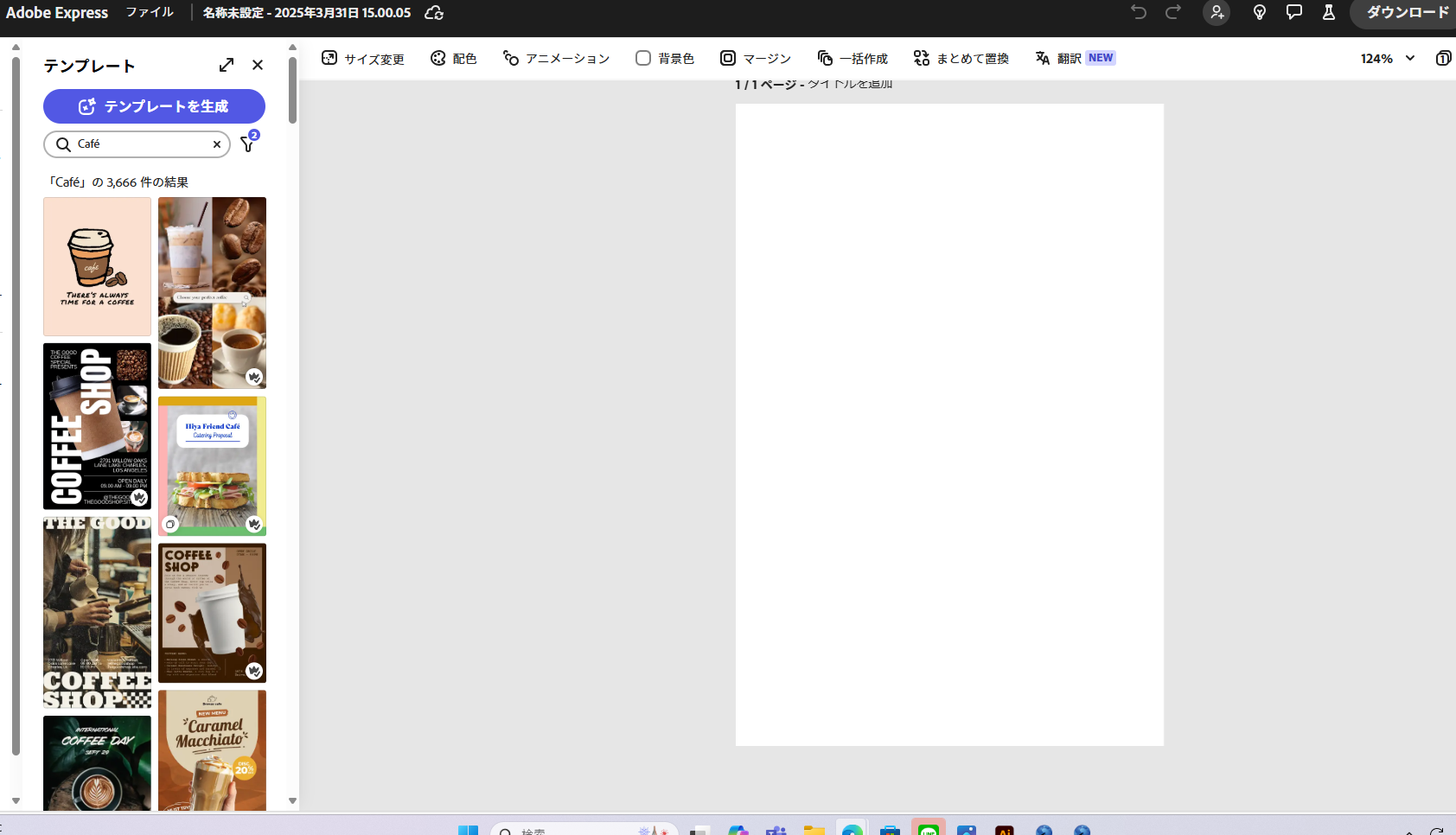The width and height of the screenshot is (1456, 835).
Task: Open the invite collaborators icon
Action: coord(1217,12)
